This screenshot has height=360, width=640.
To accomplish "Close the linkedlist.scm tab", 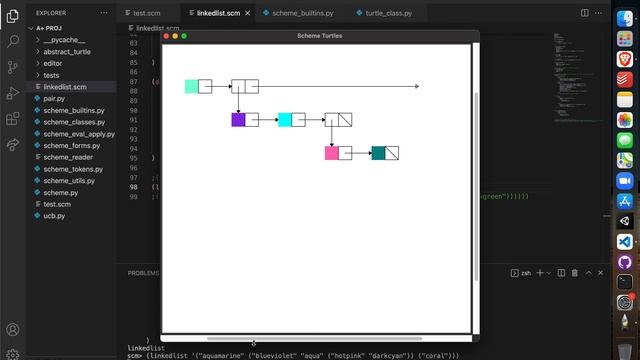I will point(247,13).
